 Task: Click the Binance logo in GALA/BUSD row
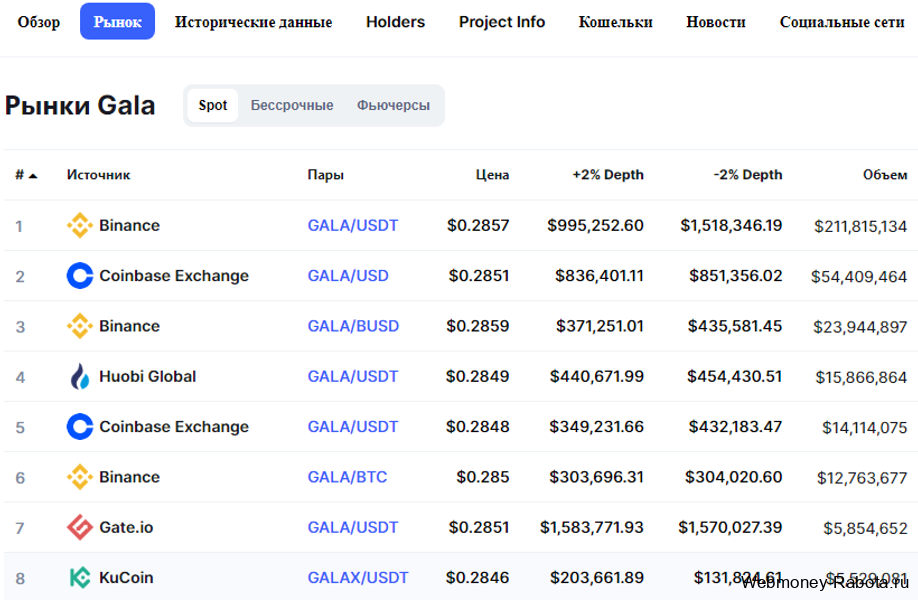pos(80,326)
